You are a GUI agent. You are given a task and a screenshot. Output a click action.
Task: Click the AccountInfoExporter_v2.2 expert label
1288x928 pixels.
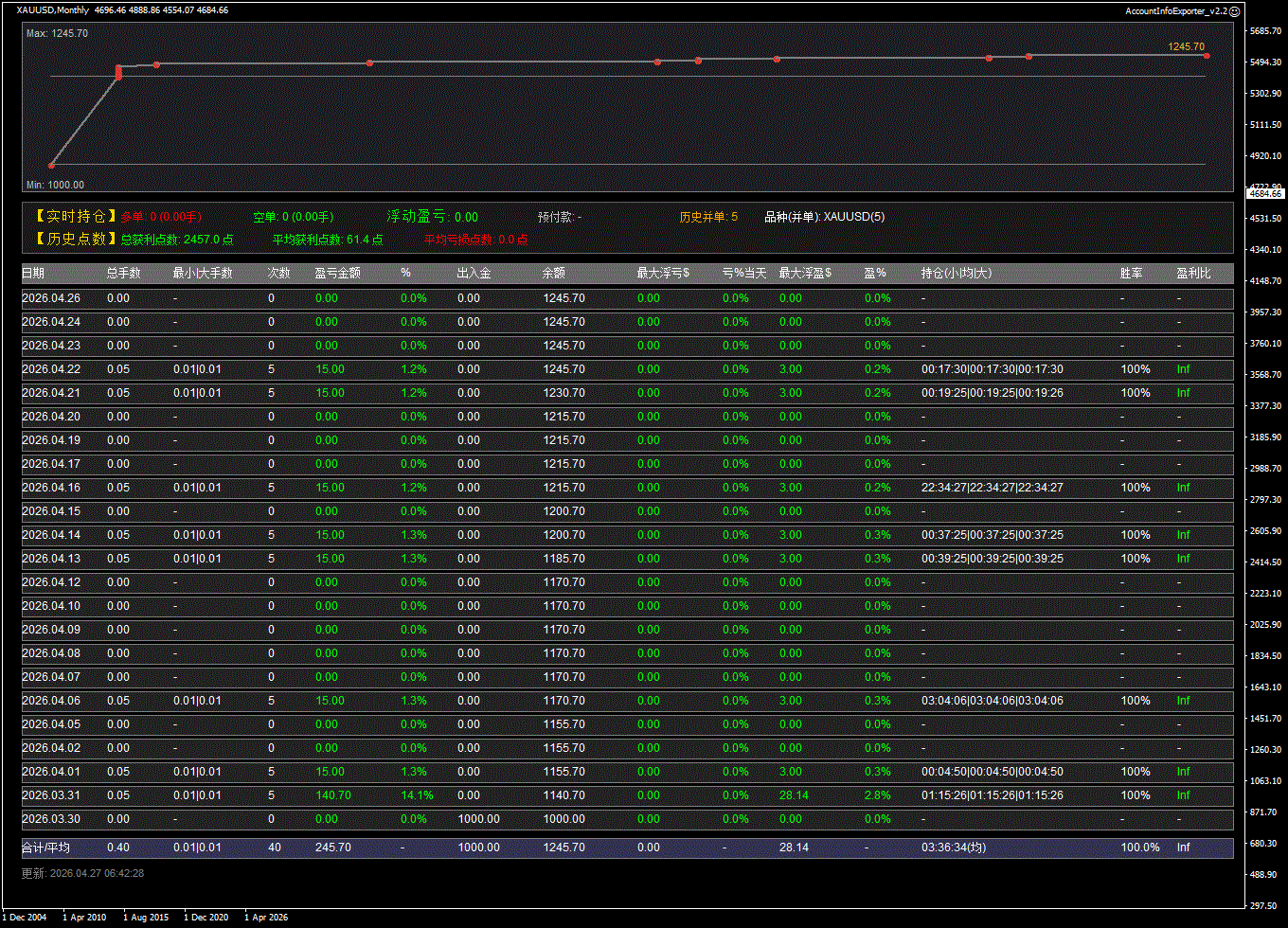(x=1175, y=10)
